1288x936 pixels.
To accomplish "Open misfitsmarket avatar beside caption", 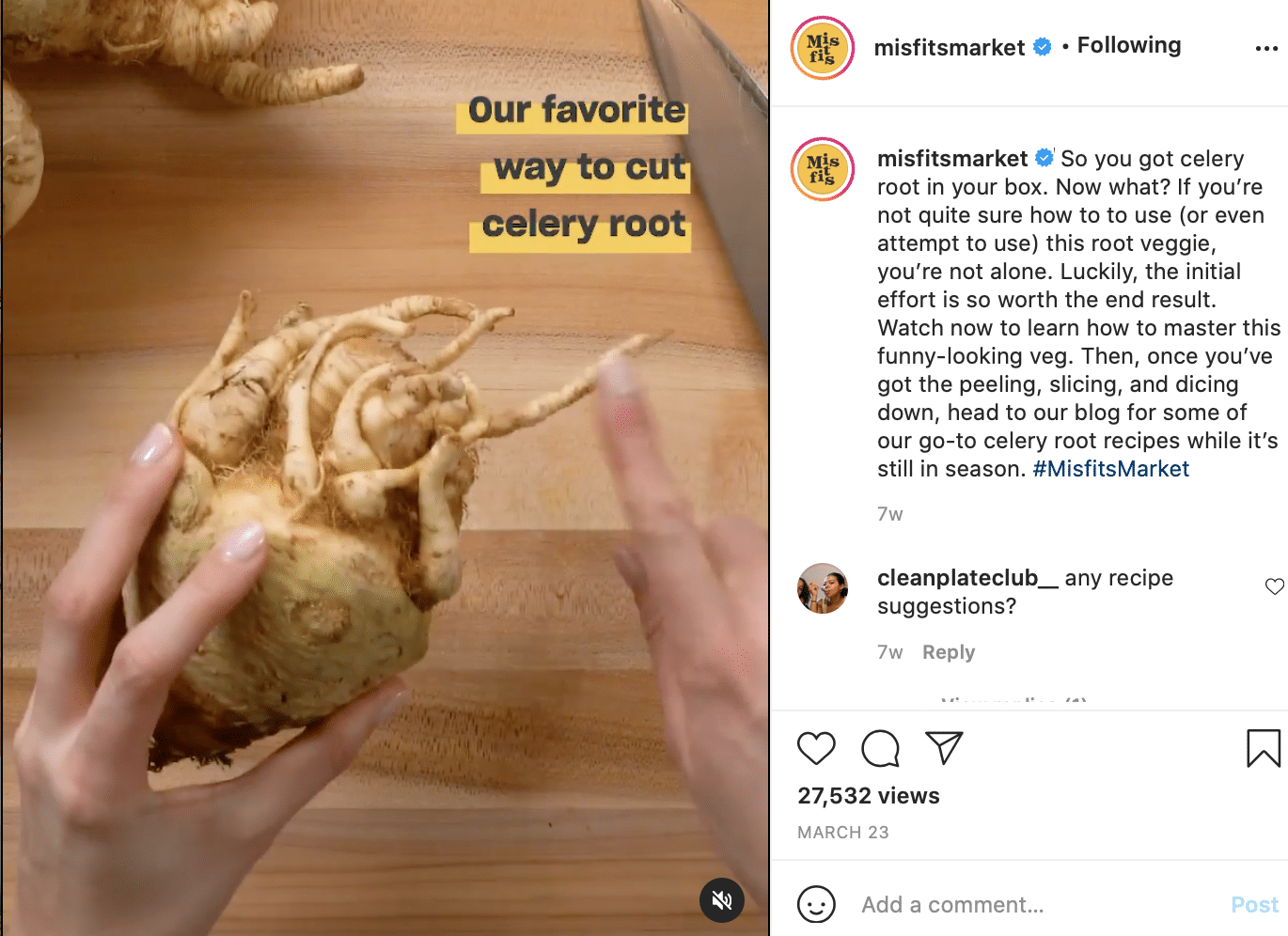I will tap(823, 169).
